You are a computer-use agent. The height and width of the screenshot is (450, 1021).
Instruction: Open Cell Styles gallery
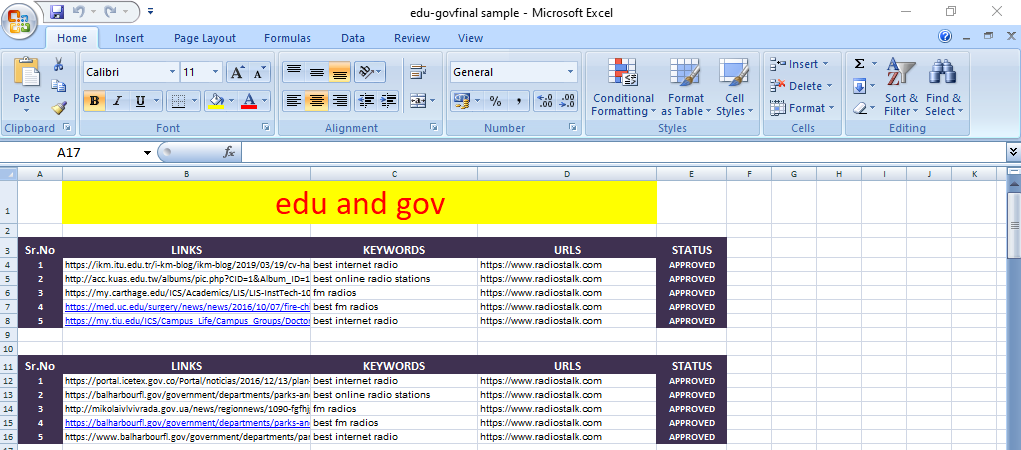click(x=734, y=87)
